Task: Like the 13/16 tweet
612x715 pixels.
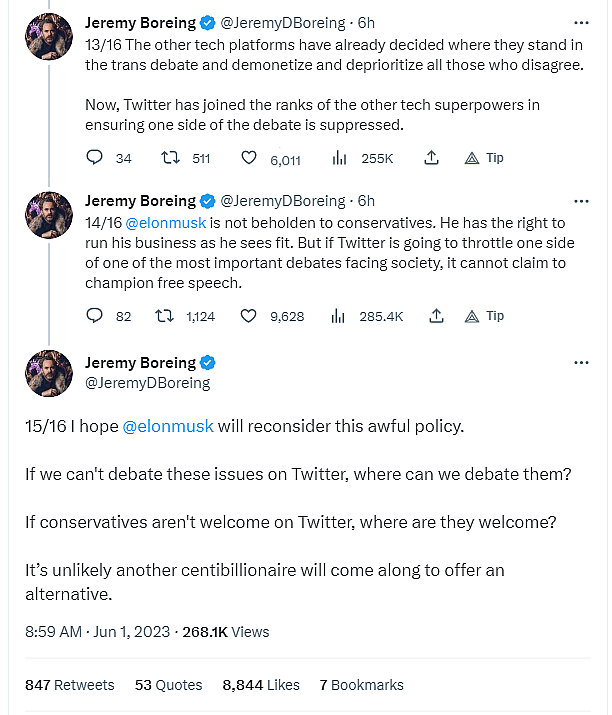Action: tap(249, 158)
